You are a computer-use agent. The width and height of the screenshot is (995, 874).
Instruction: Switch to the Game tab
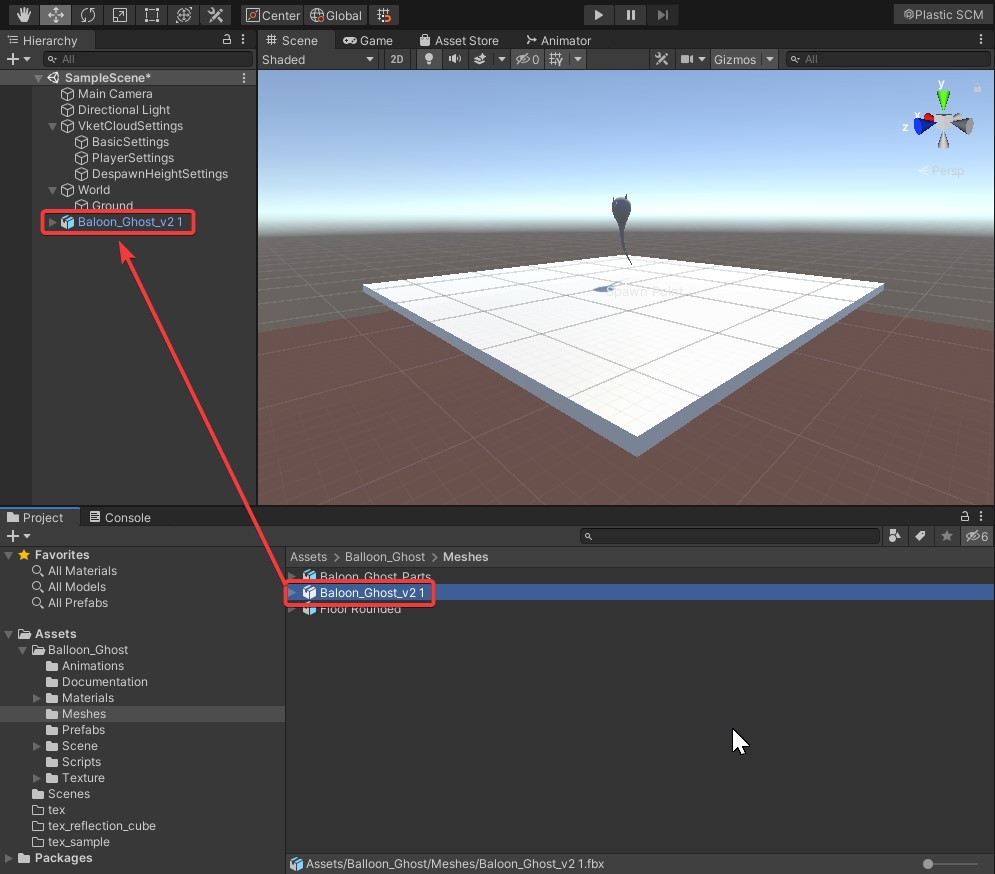pos(368,41)
